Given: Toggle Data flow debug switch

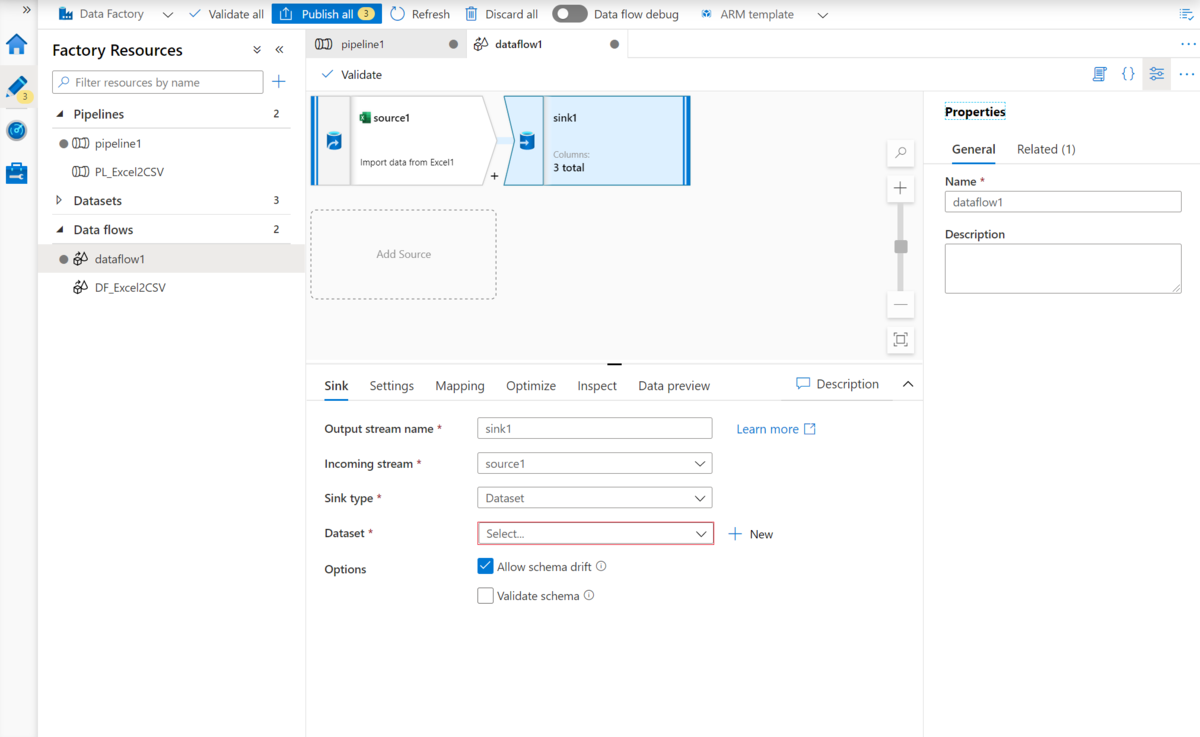Looking at the screenshot, I should [570, 14].
